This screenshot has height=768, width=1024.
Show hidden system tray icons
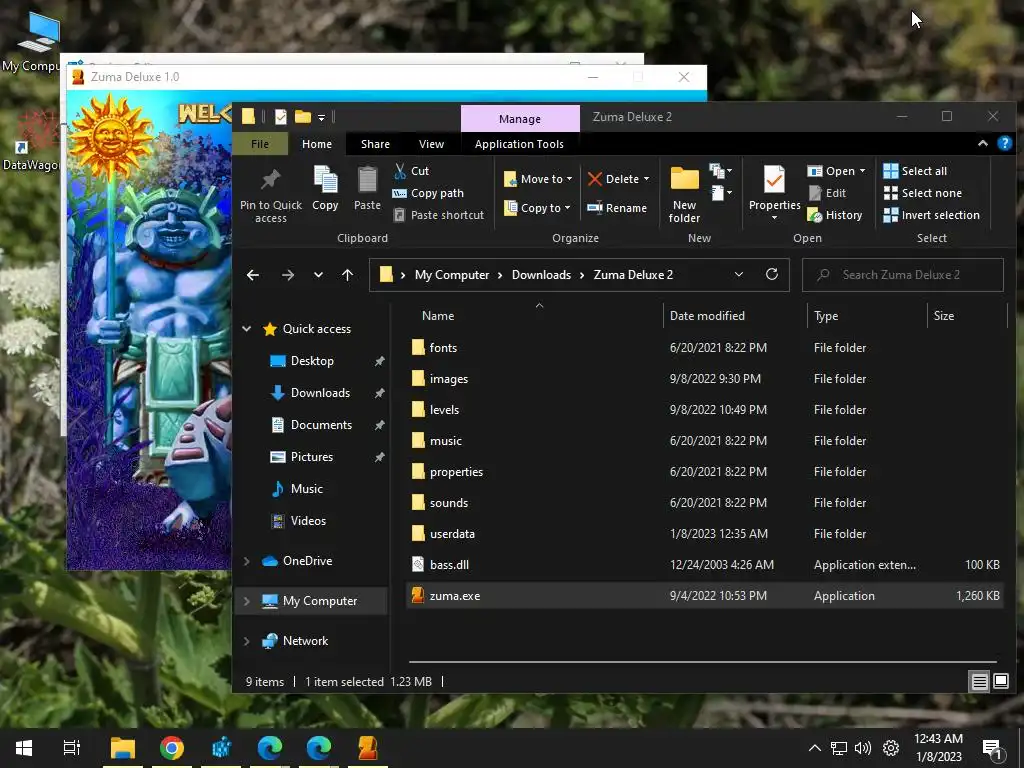tap(814, 748)
